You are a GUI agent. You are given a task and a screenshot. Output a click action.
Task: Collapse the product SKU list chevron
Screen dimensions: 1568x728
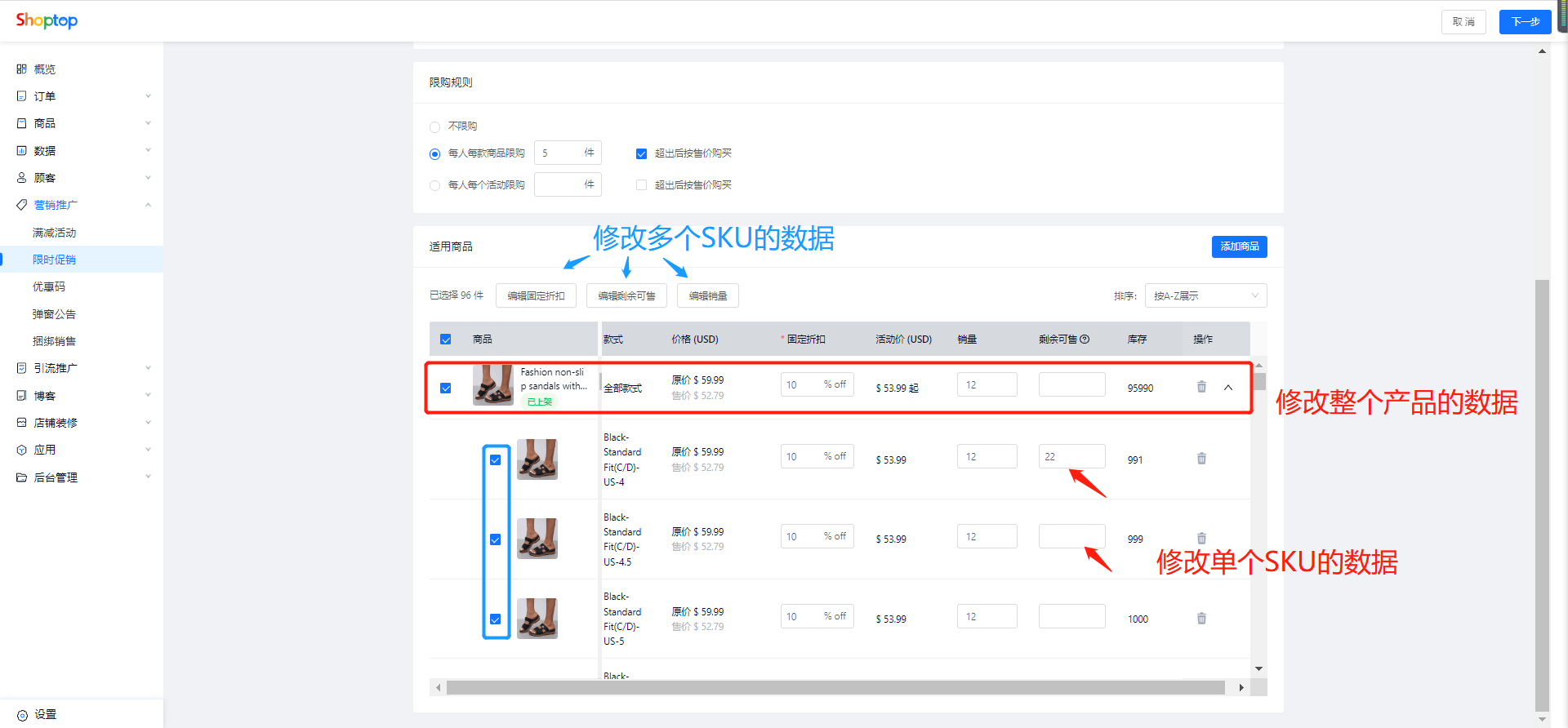[1228, 388]
